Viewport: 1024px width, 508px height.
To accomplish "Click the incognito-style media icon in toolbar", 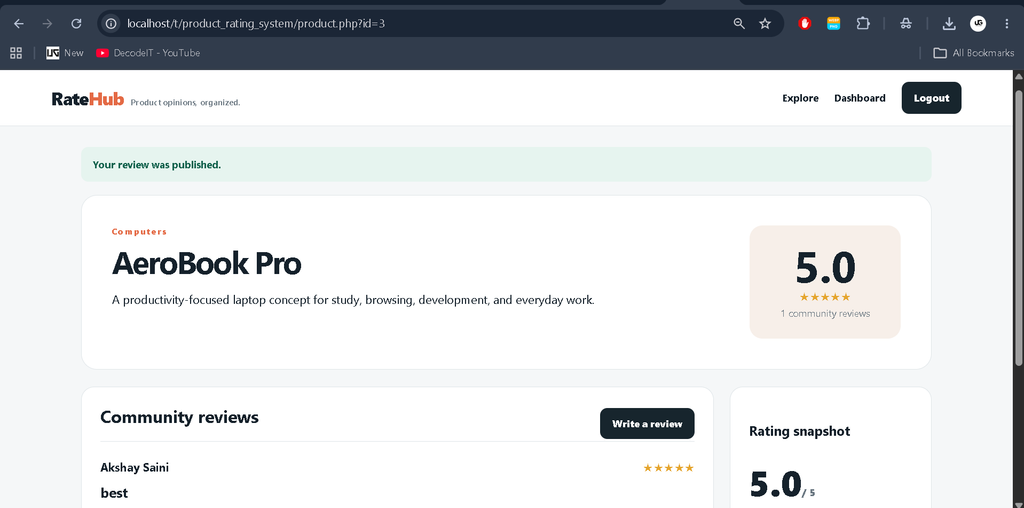I will [905, 24].
